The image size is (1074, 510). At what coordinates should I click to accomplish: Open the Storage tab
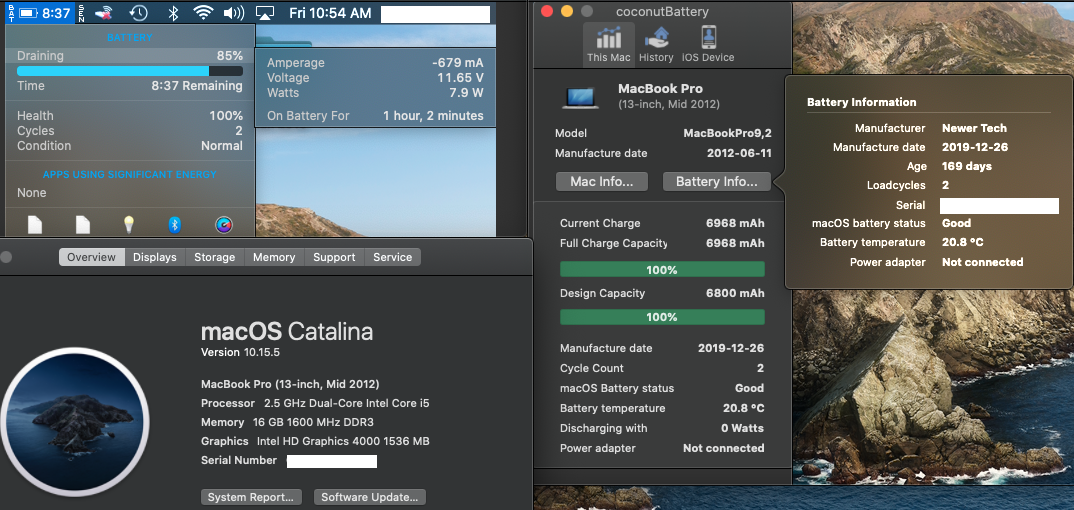click(x=214, y=257)
